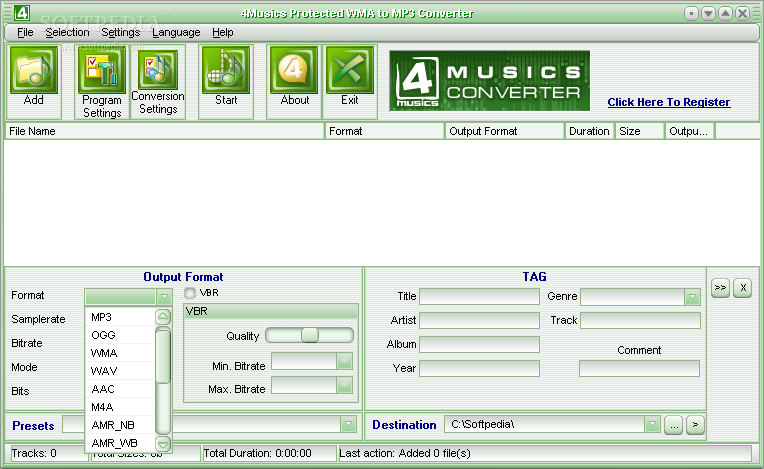Click the format list scroll down arrow
The width and height of the screenshot is (764, 469).
(163, 444)
